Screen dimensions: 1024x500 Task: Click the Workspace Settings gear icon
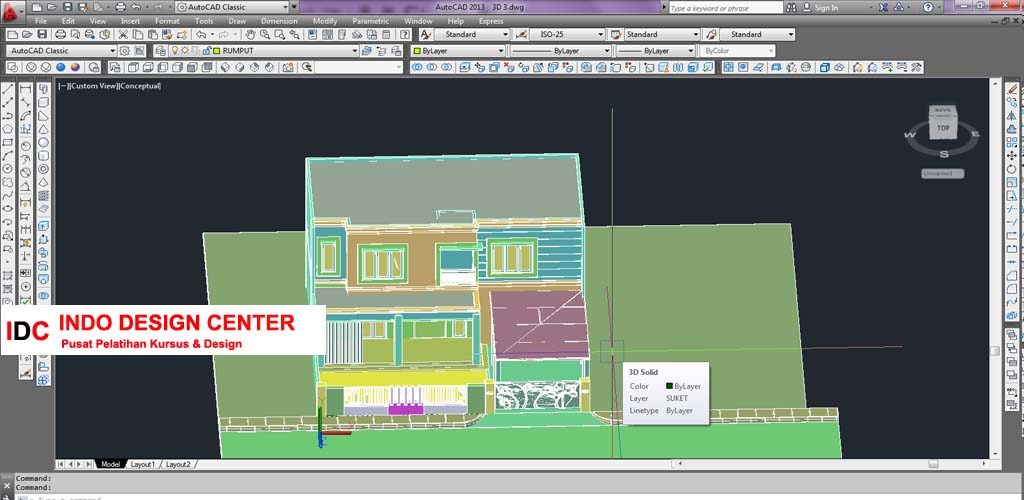[125, 51]
